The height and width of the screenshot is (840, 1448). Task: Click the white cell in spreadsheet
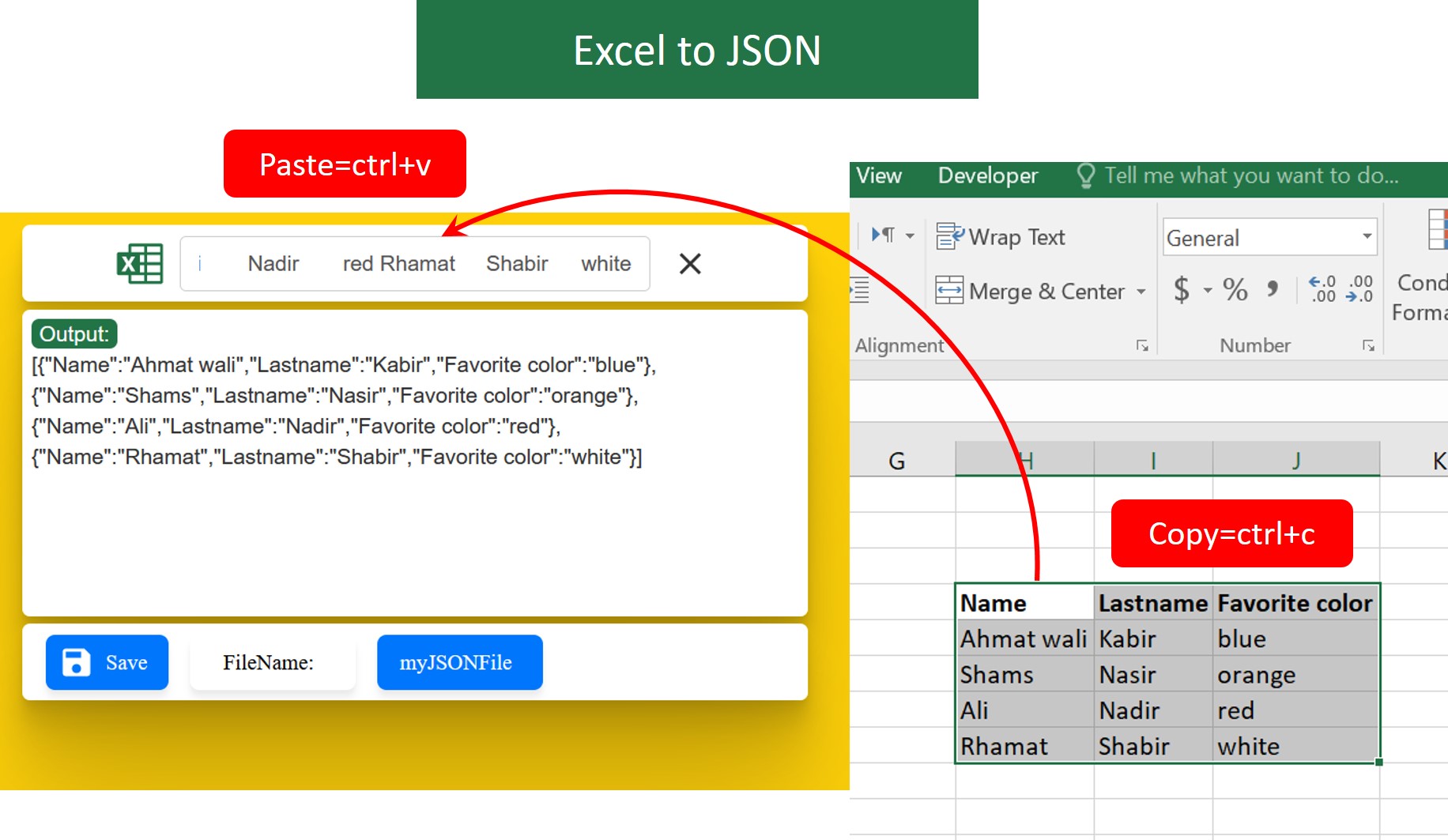[x=1296, y=745]
